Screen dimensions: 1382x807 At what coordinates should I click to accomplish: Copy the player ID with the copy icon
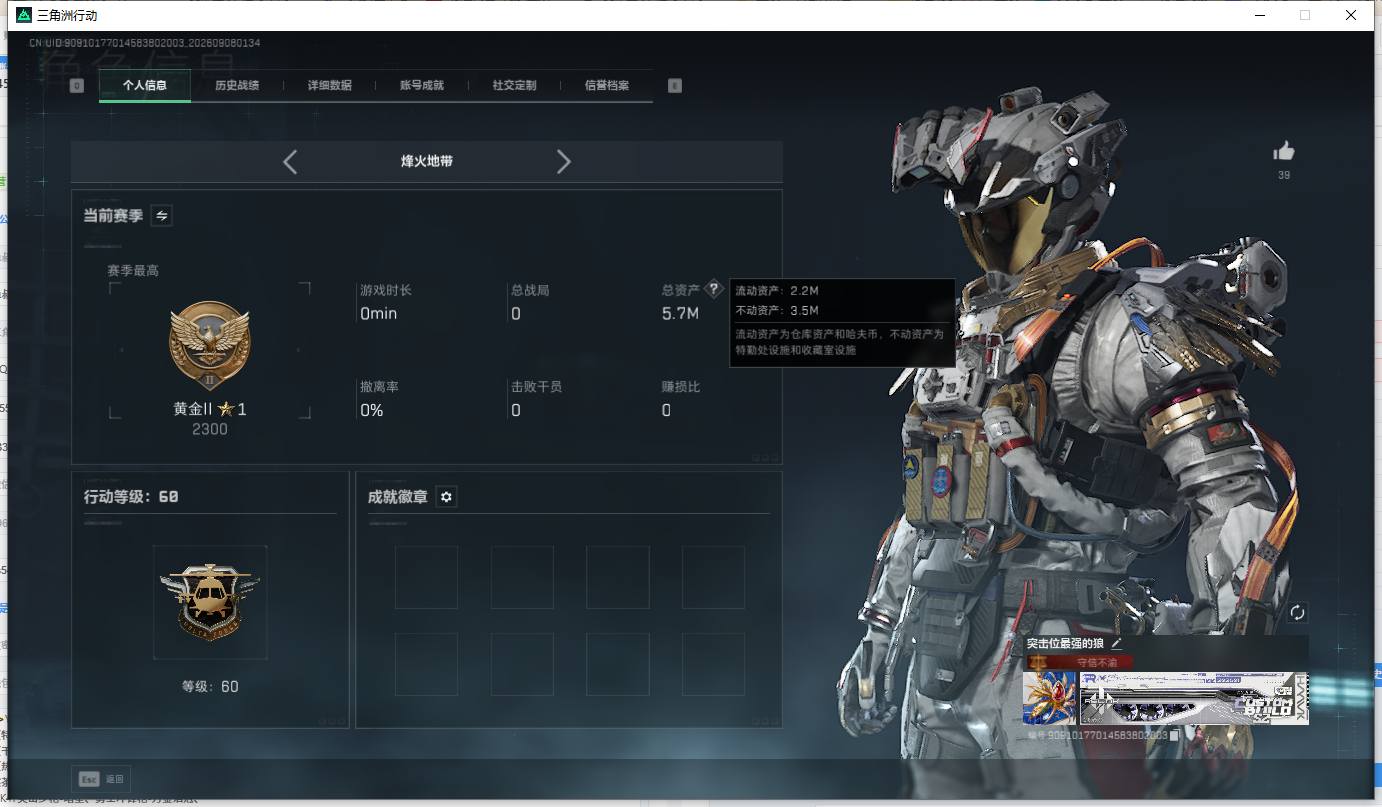[x=1176, y=735]
